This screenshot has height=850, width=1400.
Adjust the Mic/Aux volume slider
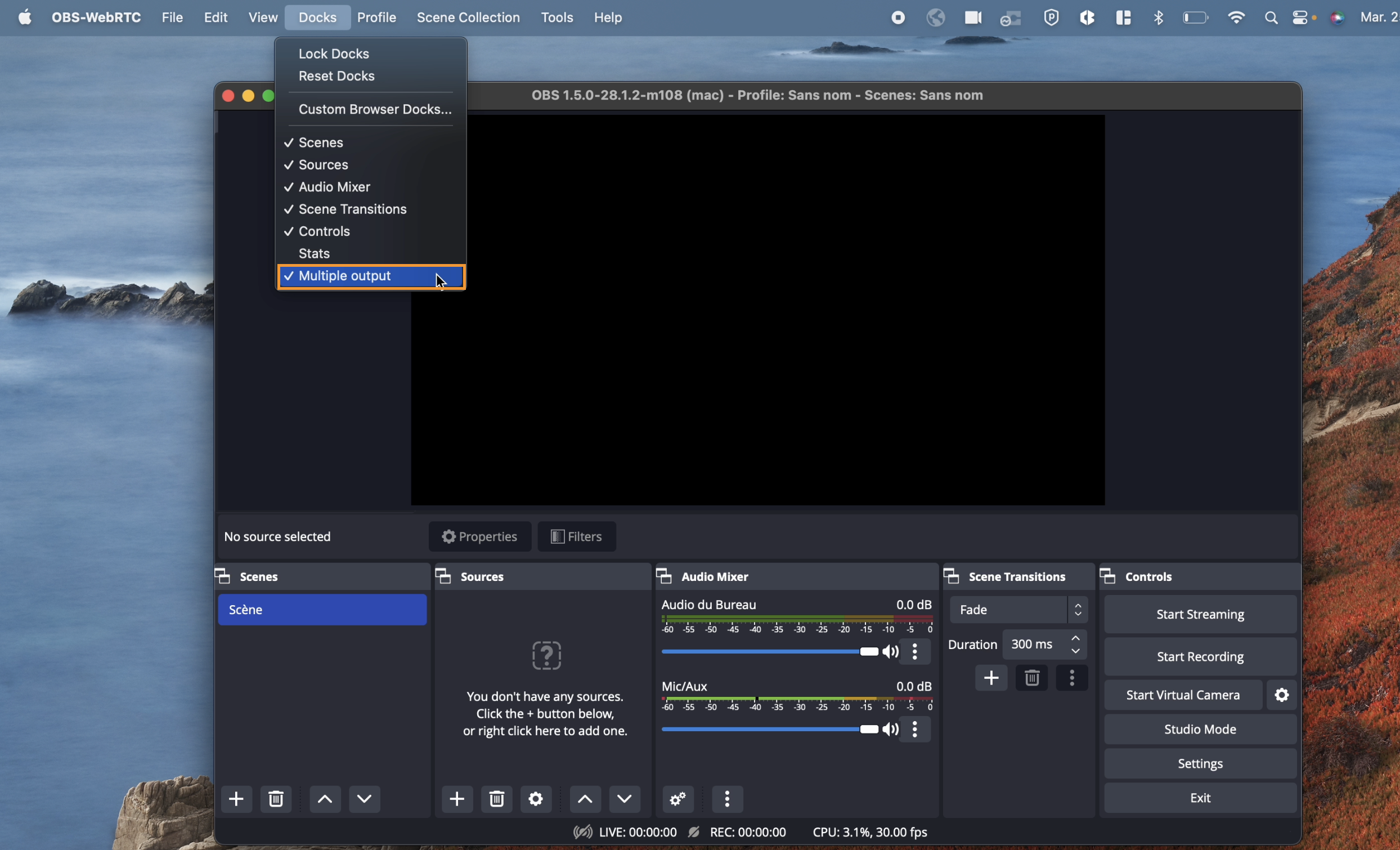point(869,730)
